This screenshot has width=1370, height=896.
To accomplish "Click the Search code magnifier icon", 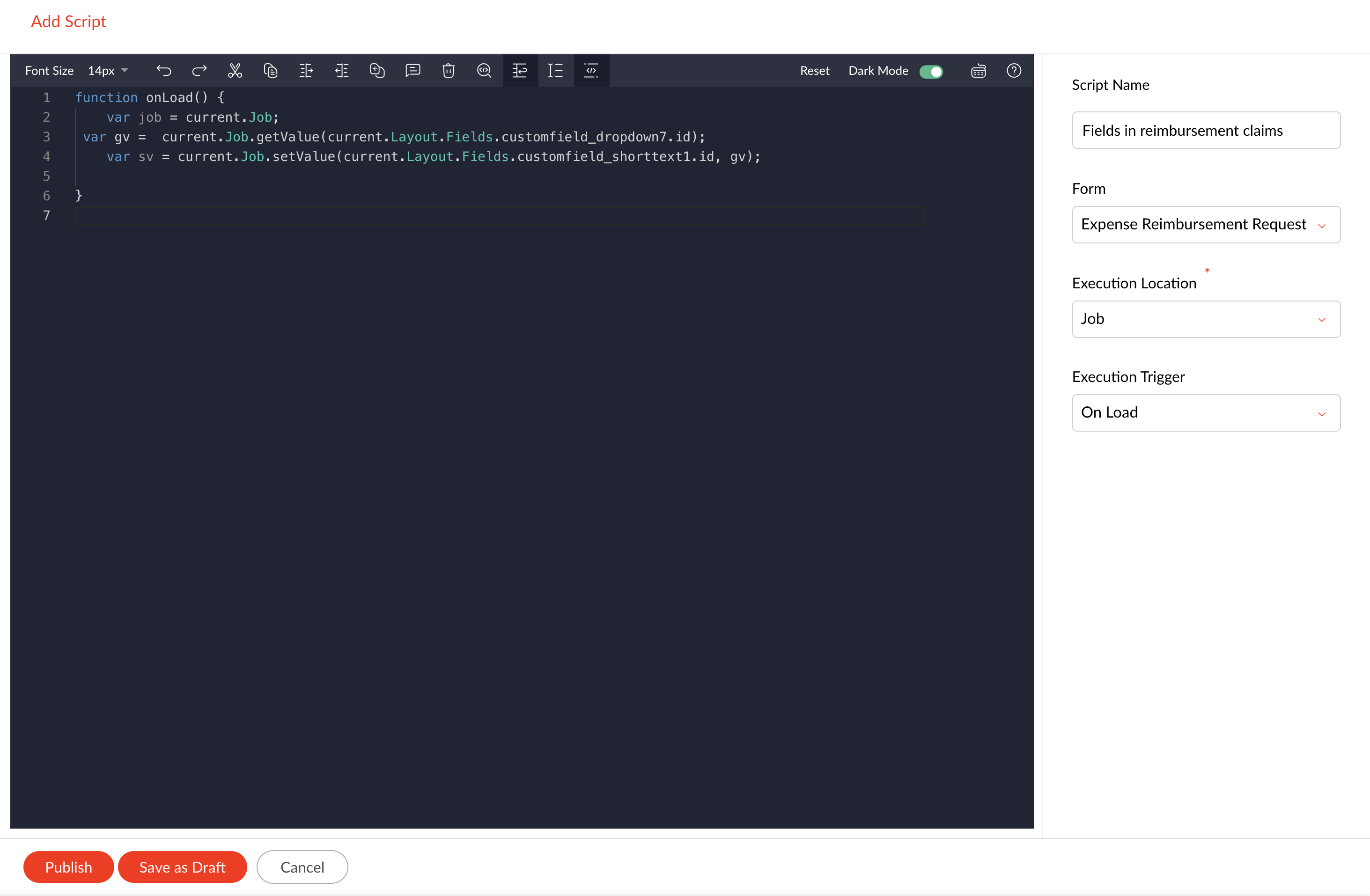I will (484, 71).
